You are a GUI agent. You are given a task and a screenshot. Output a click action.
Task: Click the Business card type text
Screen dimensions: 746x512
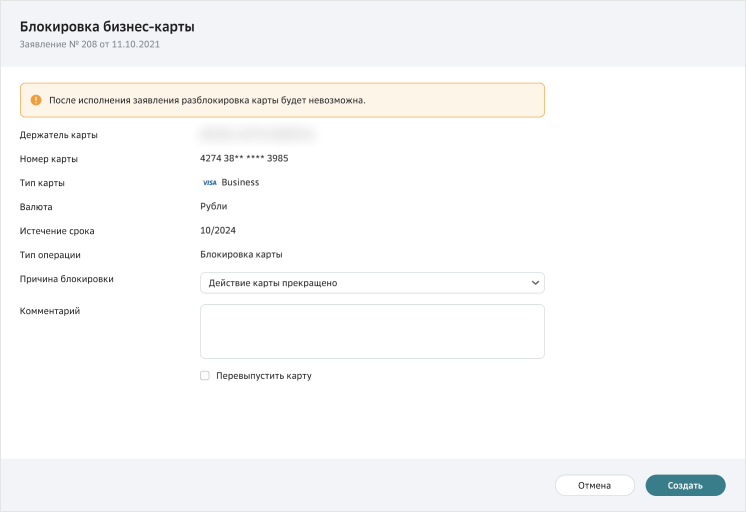coord(240,182)
